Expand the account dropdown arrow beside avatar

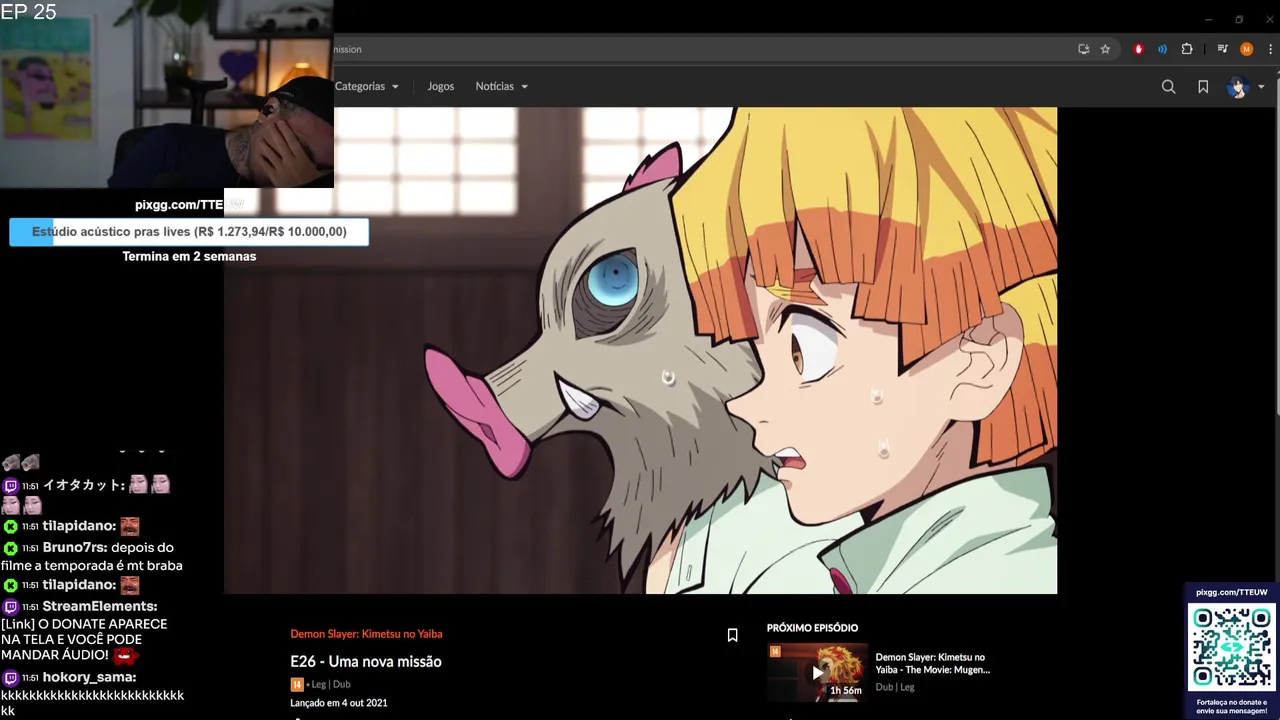(1261, 87)
